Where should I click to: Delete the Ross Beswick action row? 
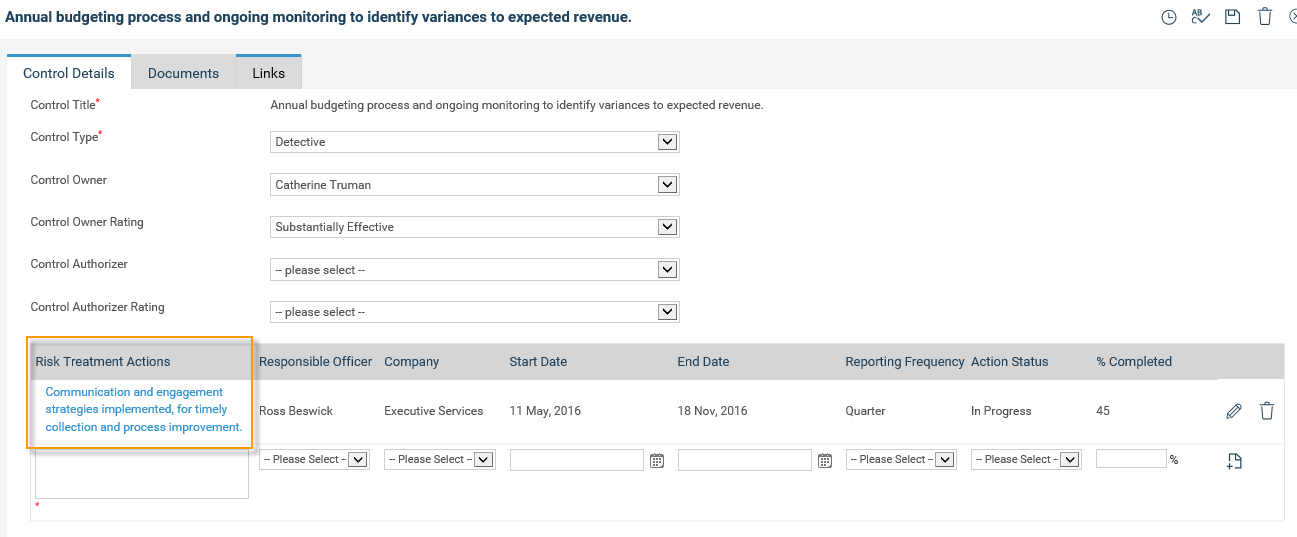(1267, 411)
